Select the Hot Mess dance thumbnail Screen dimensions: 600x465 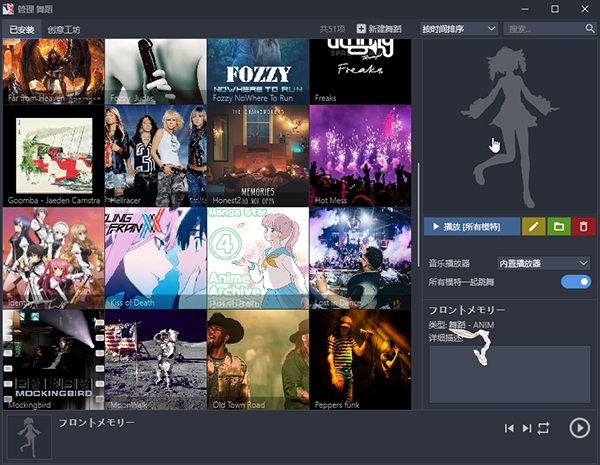pyautogui.click(x=360, y=155)
